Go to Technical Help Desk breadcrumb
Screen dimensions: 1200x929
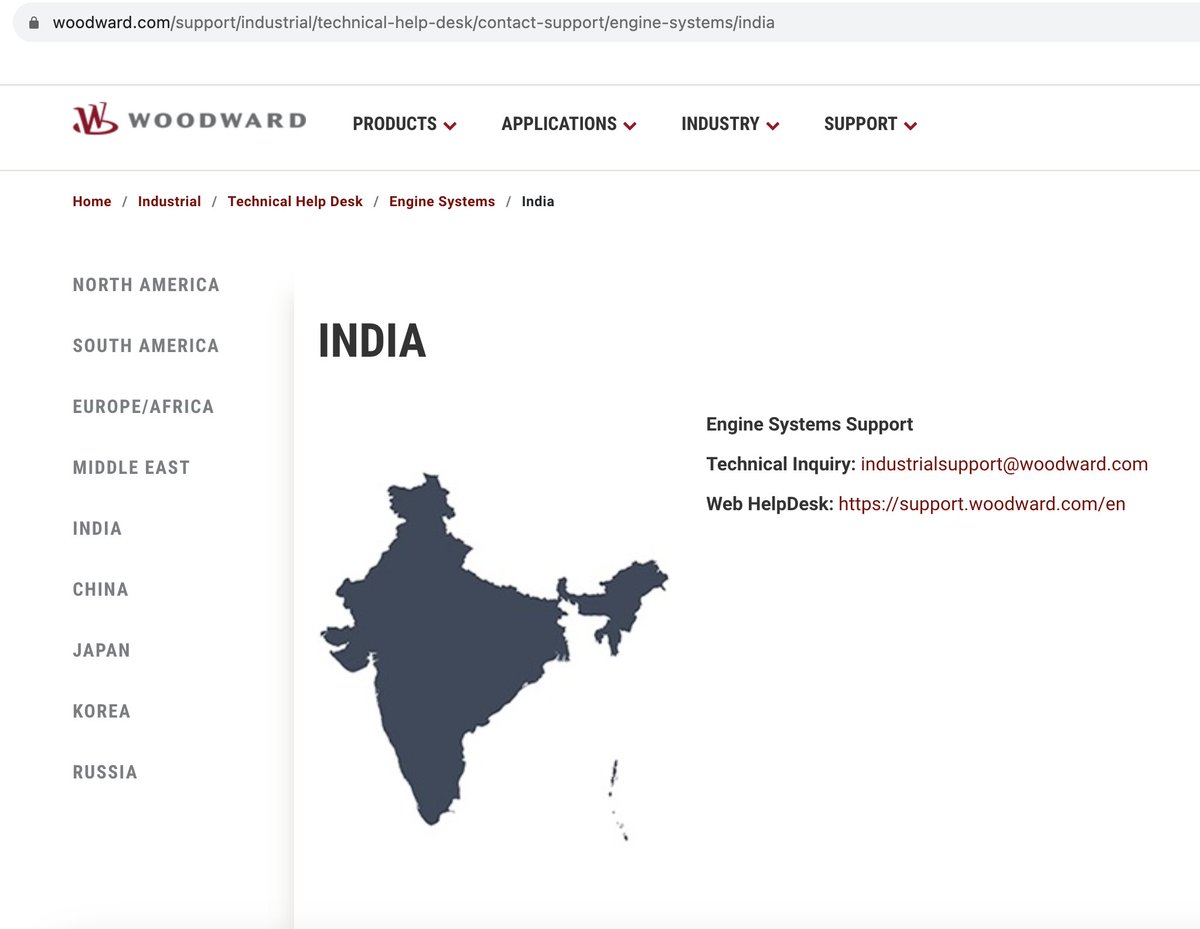295,202
